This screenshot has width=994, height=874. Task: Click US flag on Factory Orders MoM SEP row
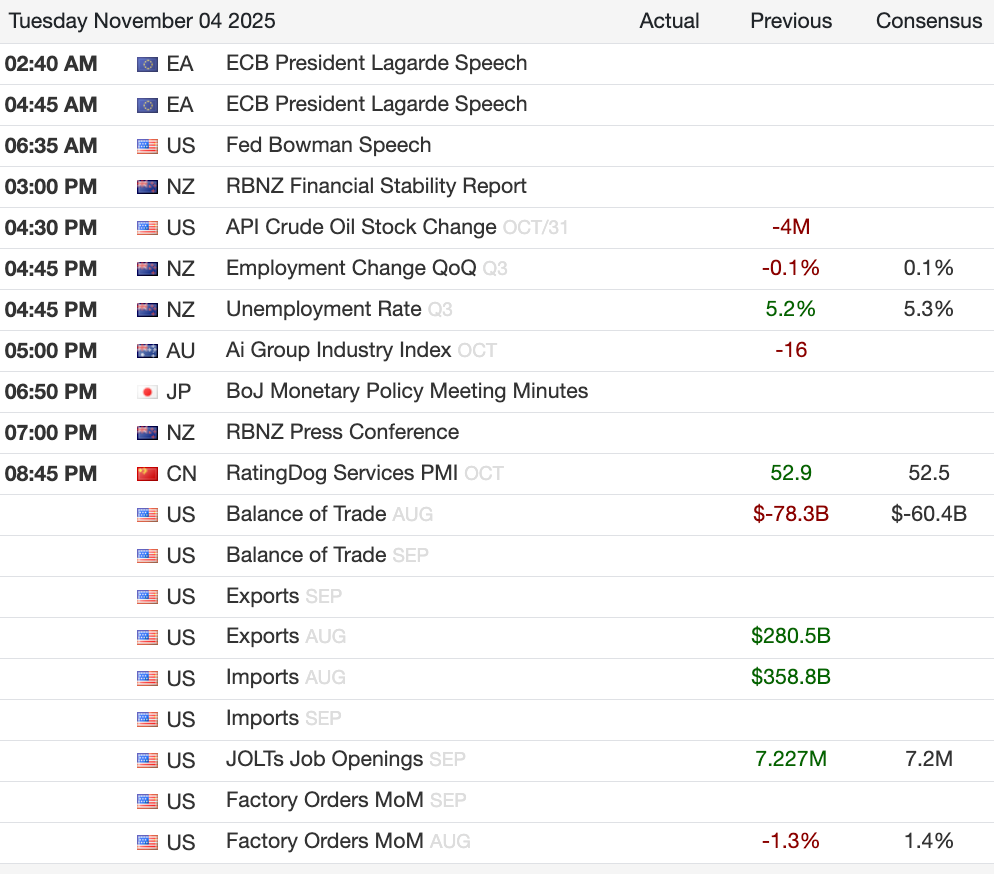tap(147, 801)
